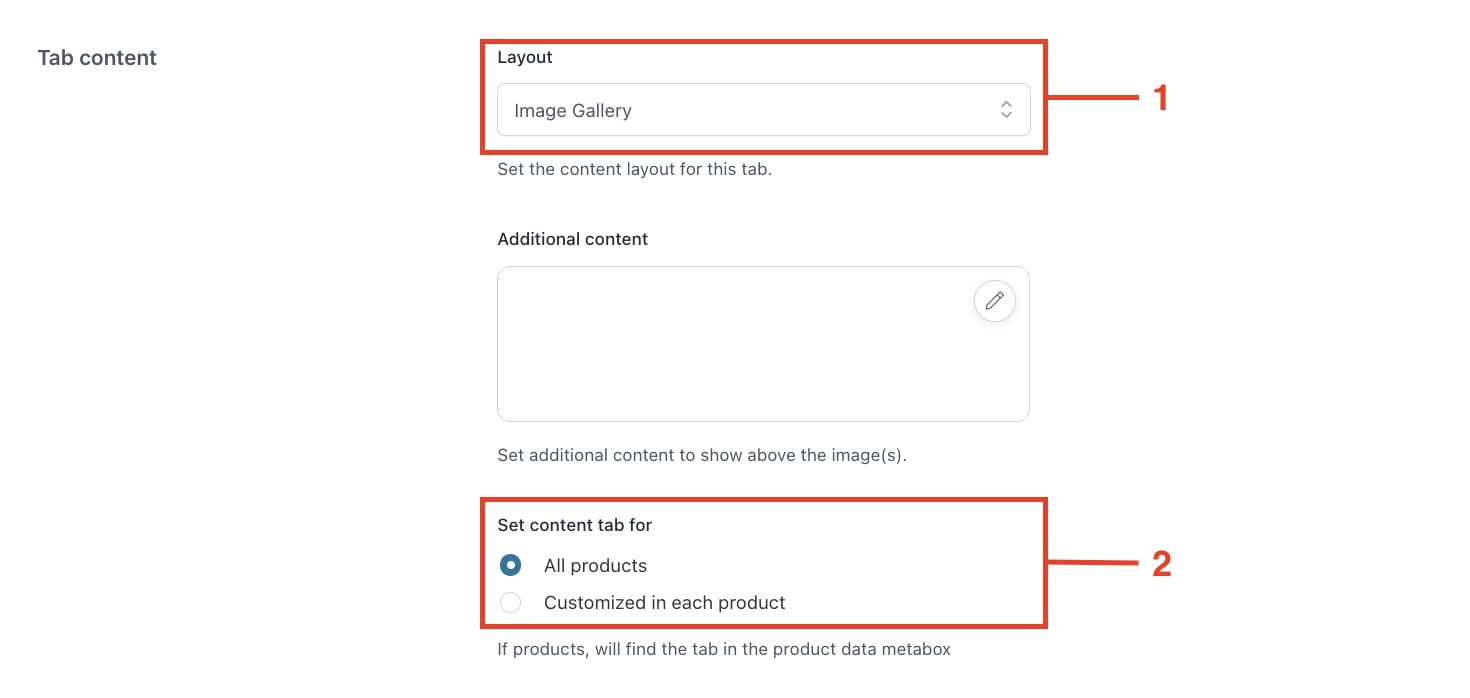Click the "Set additional content to show" description
Image resolution: width=1470 pixels, height=698 pixels.
coord(702,455)
